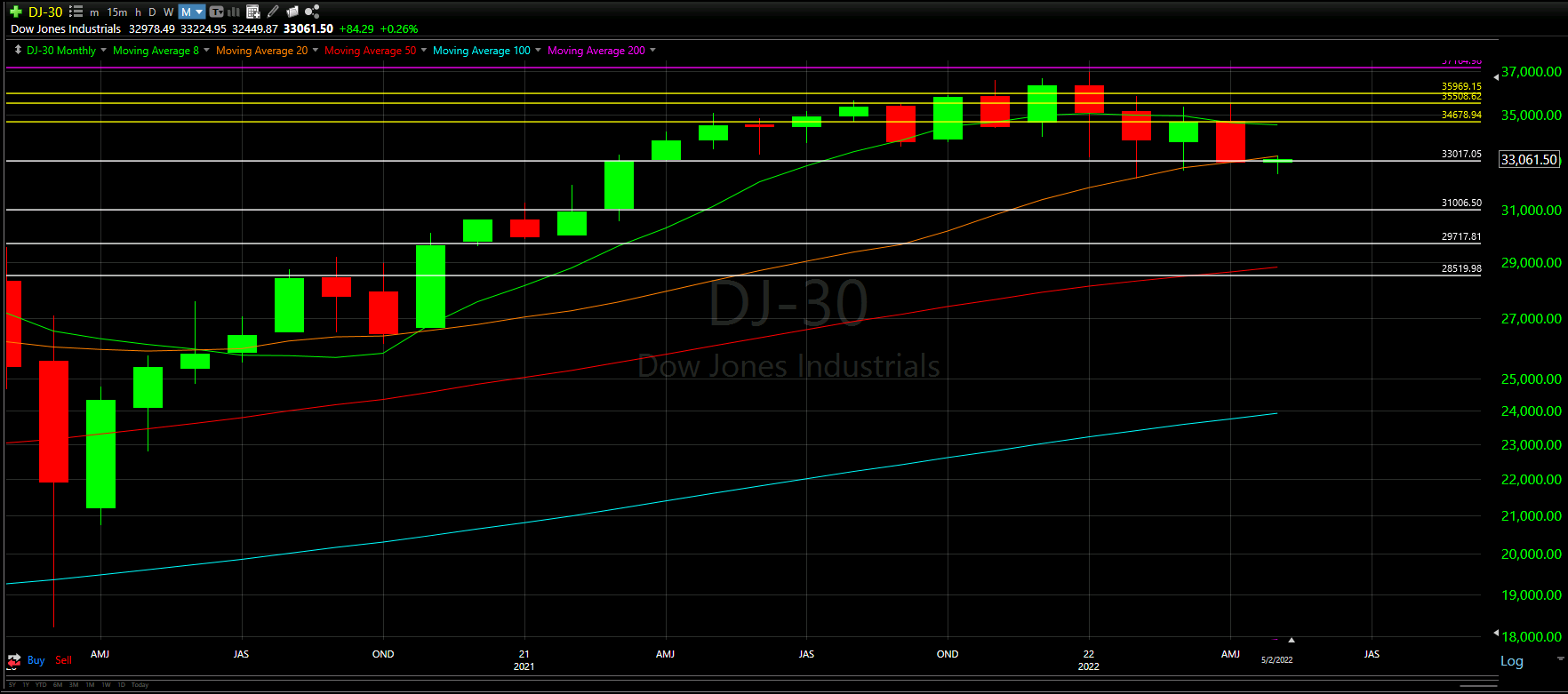Click the +0.26% change value
This screenshot has width=1568, height=694.
click(399, 29)
